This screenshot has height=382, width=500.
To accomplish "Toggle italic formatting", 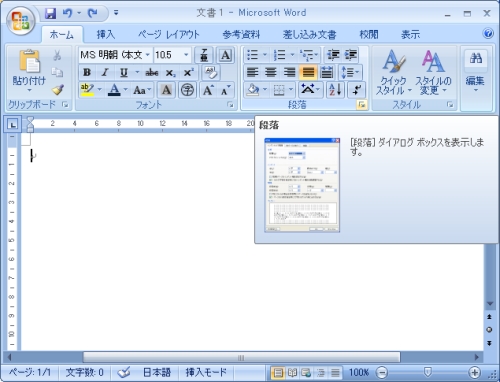I will pos(105,72).
